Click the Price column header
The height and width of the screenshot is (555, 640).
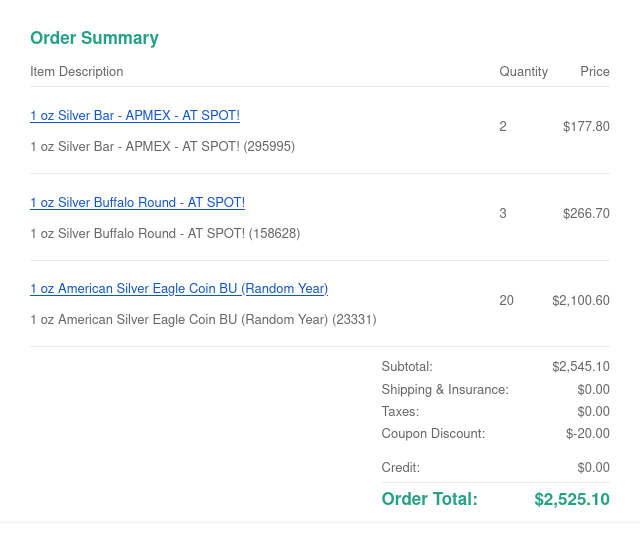595,72
